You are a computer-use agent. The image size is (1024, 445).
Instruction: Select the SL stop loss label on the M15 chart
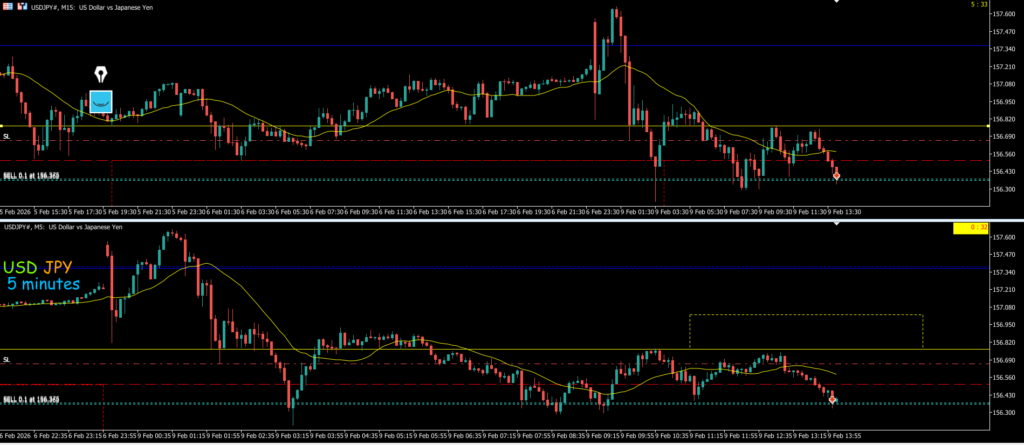pyautogui.click(x=7, y=135)
